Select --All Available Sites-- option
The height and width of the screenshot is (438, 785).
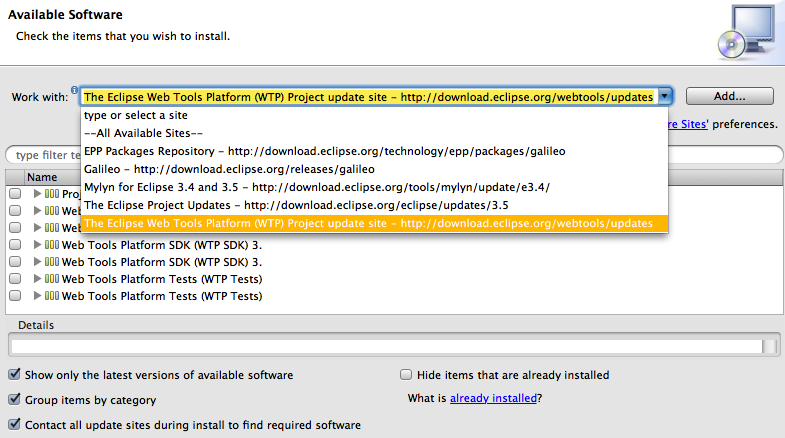coord(374,133)
